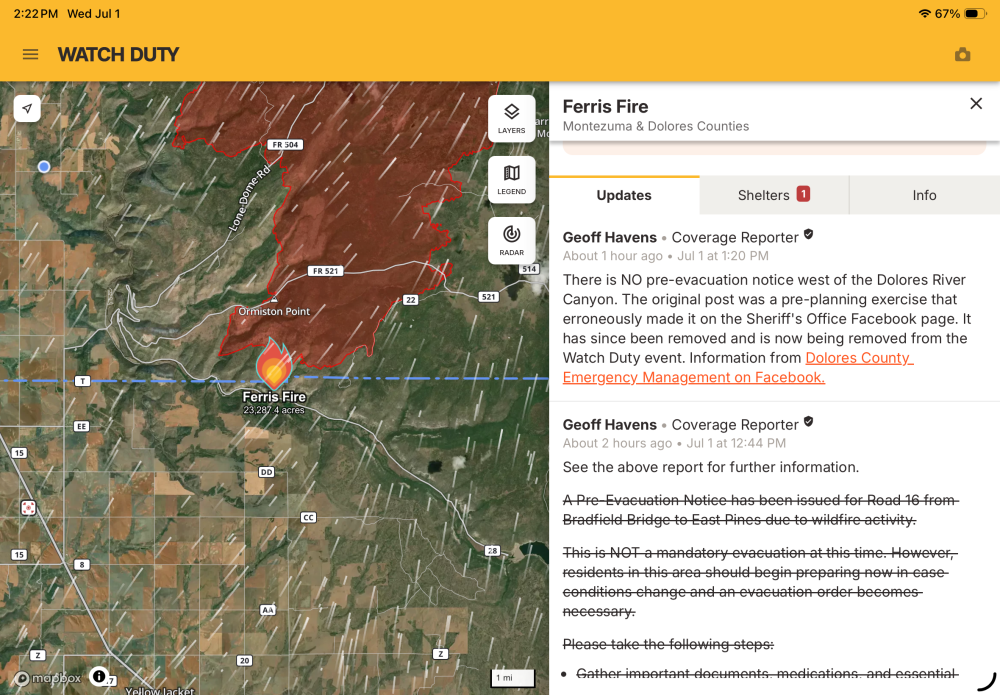Image resolution: width=1000 pixels, height=695 pixels.
Task: Switch to the Shelters tab
Action: tap(774, 195)
